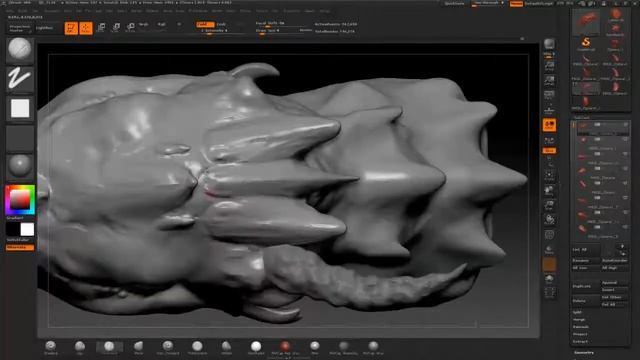Click the Move view icon in right shelf
This screenshot has width=640, height=360.
549,191
